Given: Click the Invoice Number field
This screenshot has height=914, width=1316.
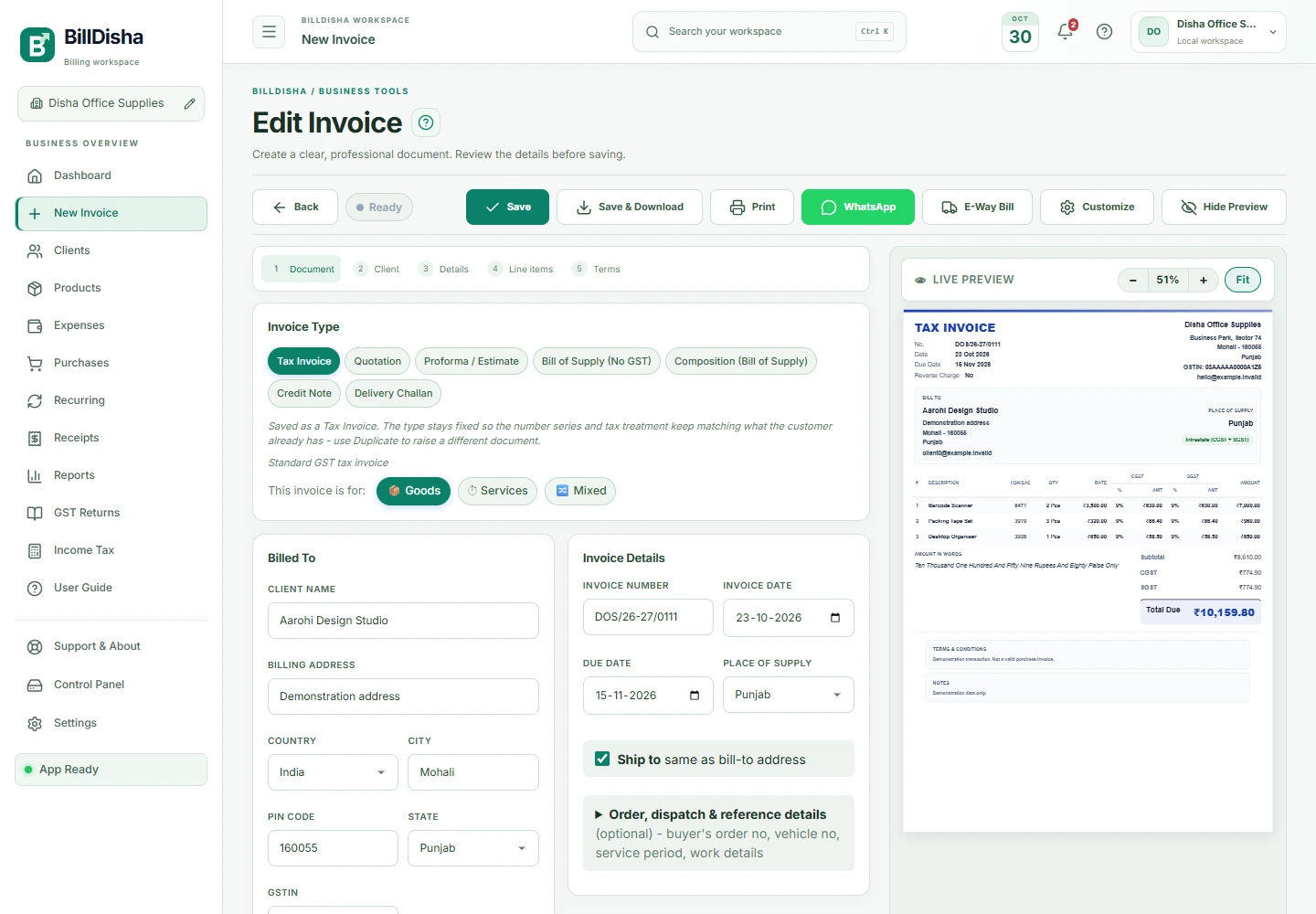Looking at the screenshot, I should click(x=648, y=617).
